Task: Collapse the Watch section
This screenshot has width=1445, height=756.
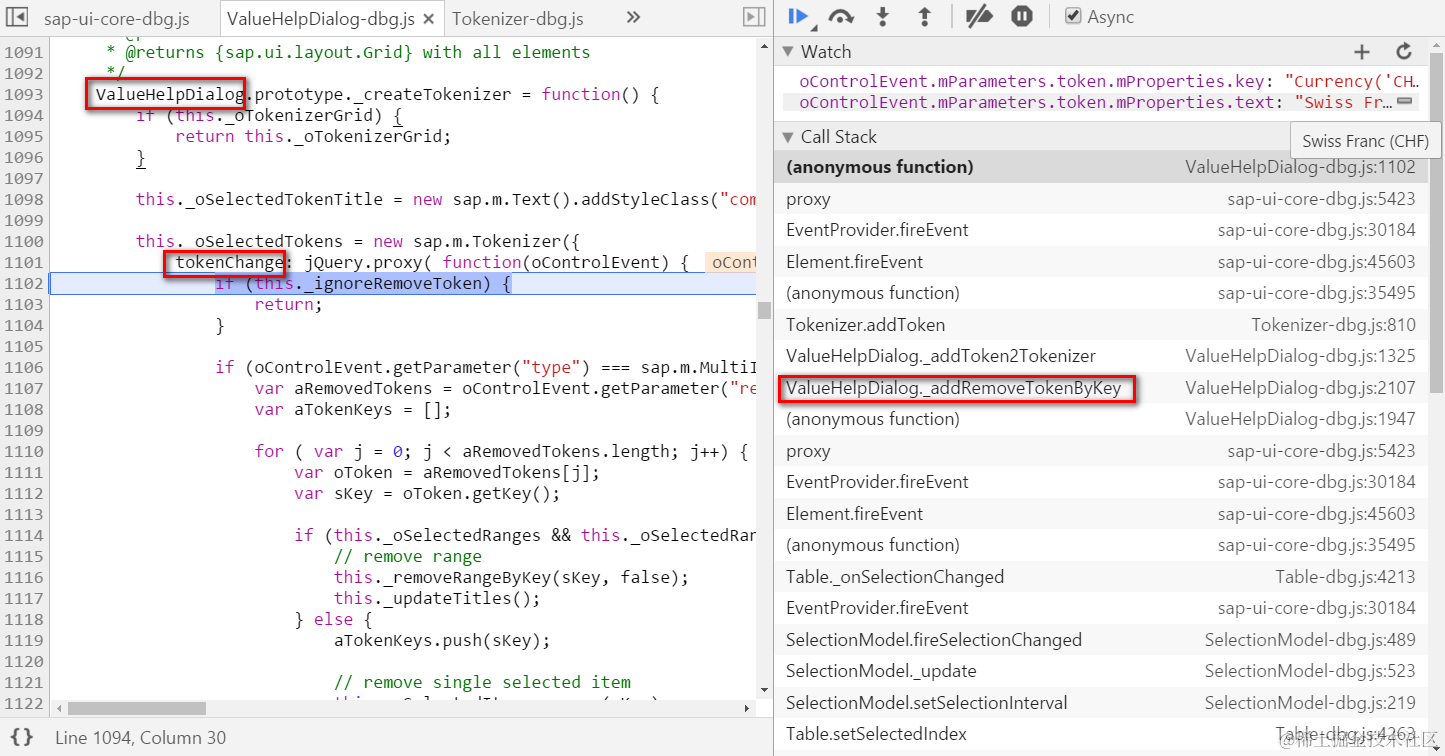Action: tap(787, 52)
